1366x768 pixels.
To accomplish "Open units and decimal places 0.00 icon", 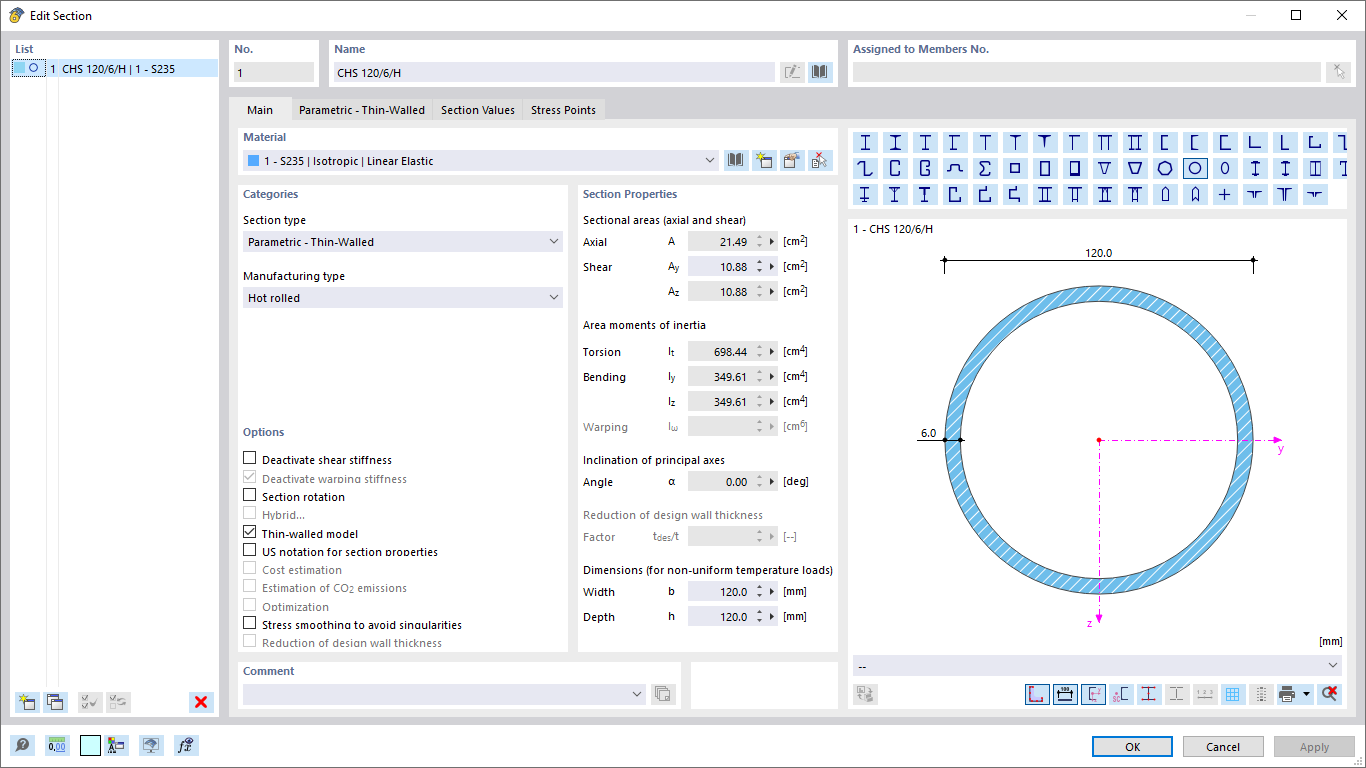I will pos(57,746).
